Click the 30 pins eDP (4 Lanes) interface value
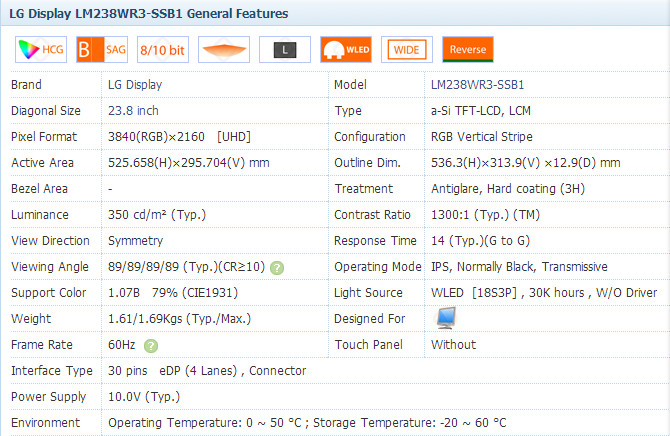Viewport: 670px width, 436px height. point(207,371)
